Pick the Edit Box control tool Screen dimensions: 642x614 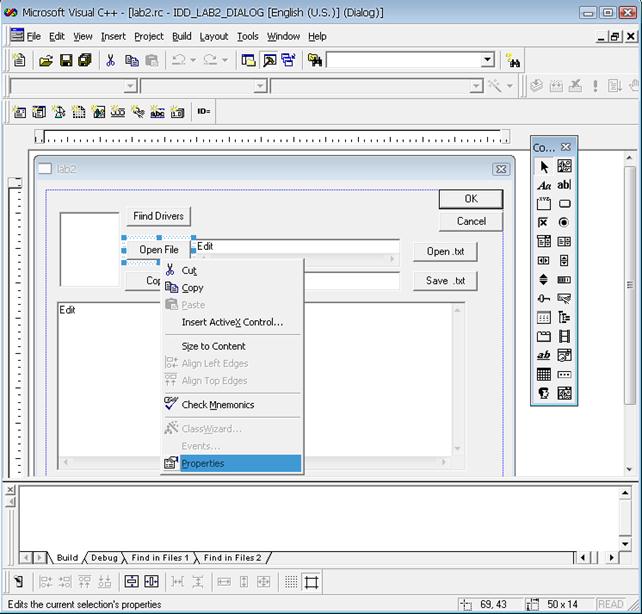point(564,185)
